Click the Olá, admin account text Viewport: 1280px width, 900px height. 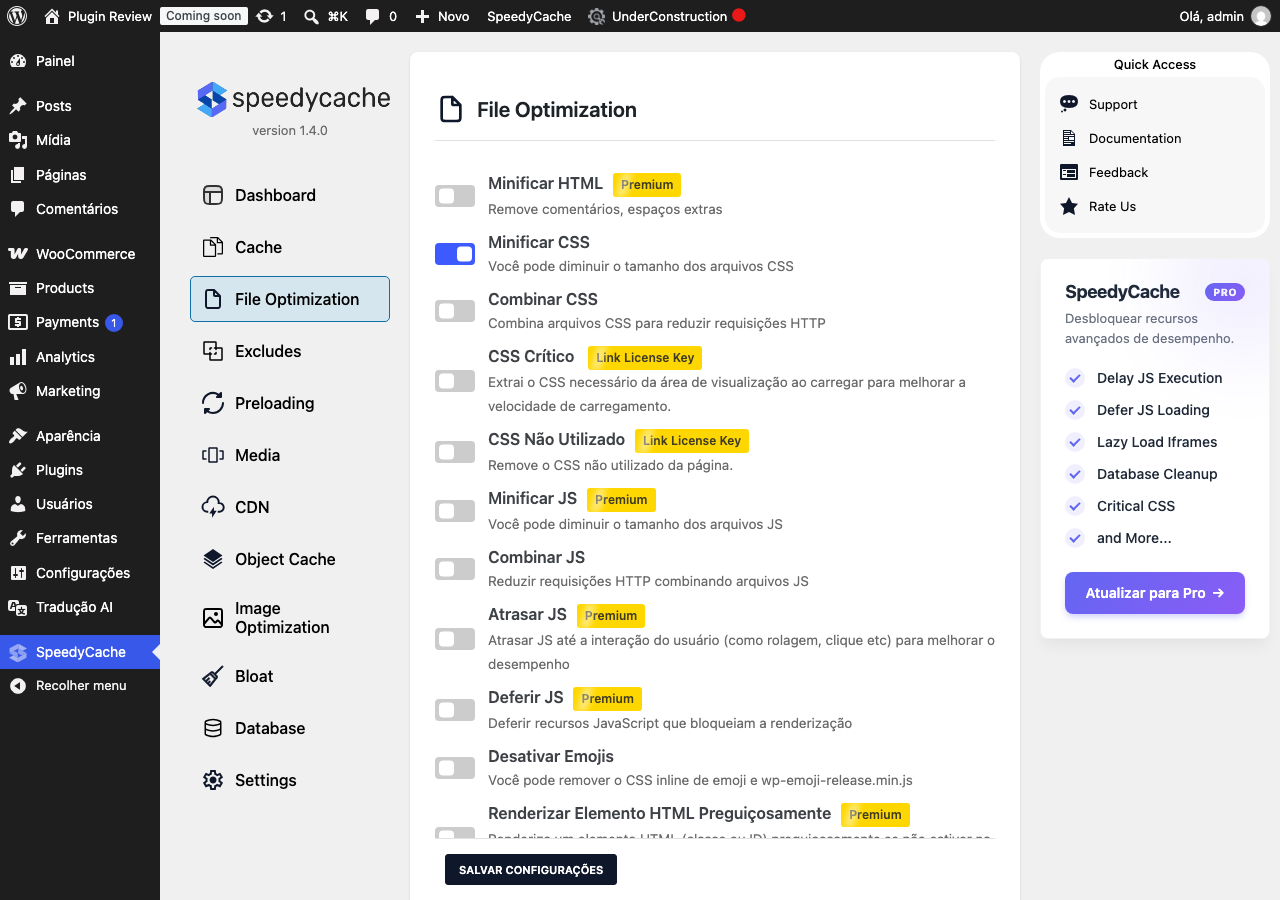click(x=1214, y=16)
